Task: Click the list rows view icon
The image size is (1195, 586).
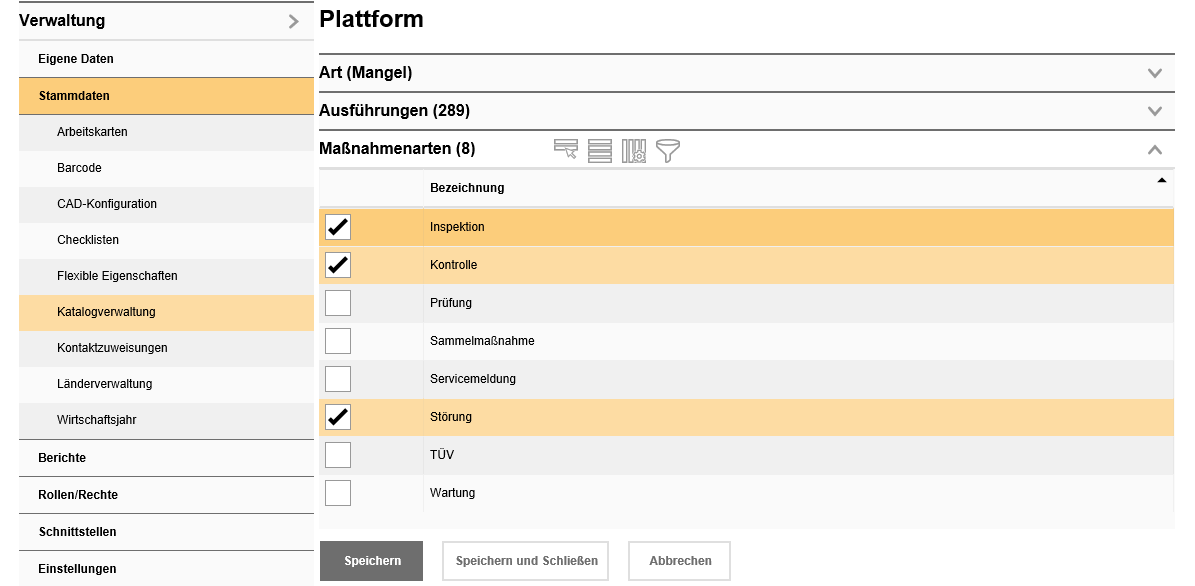Action: (600, 151)
